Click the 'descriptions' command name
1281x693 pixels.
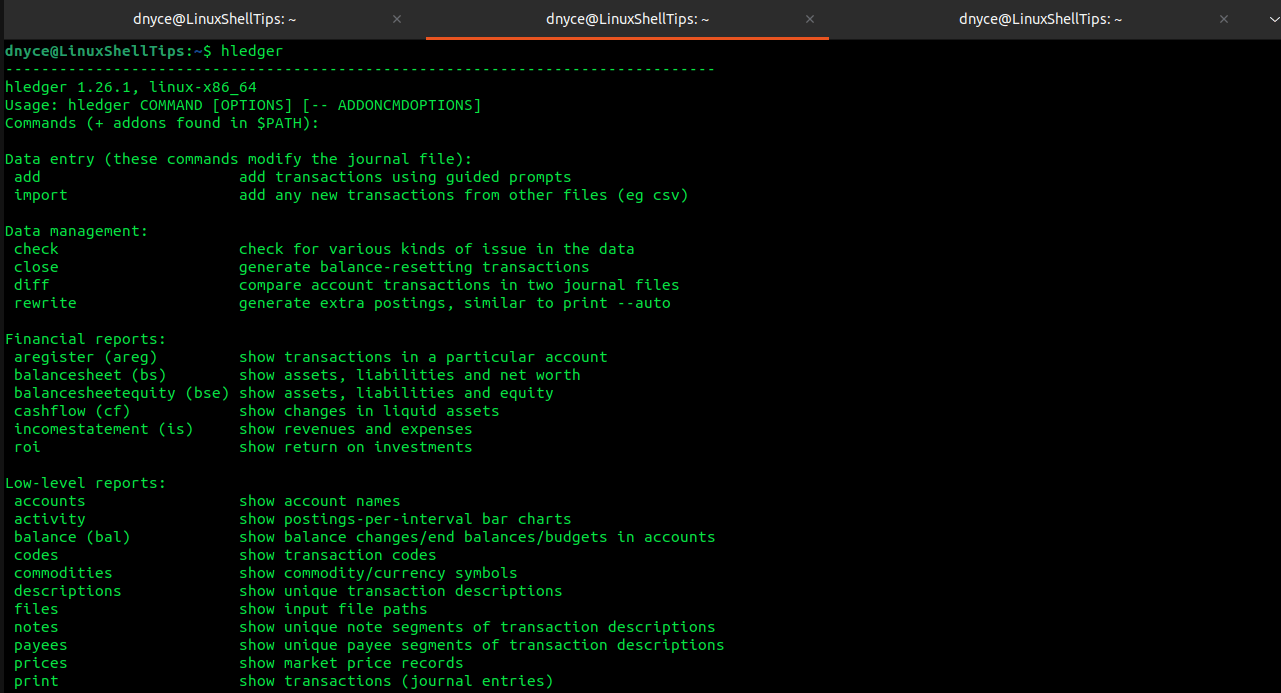tap(68, 591)
